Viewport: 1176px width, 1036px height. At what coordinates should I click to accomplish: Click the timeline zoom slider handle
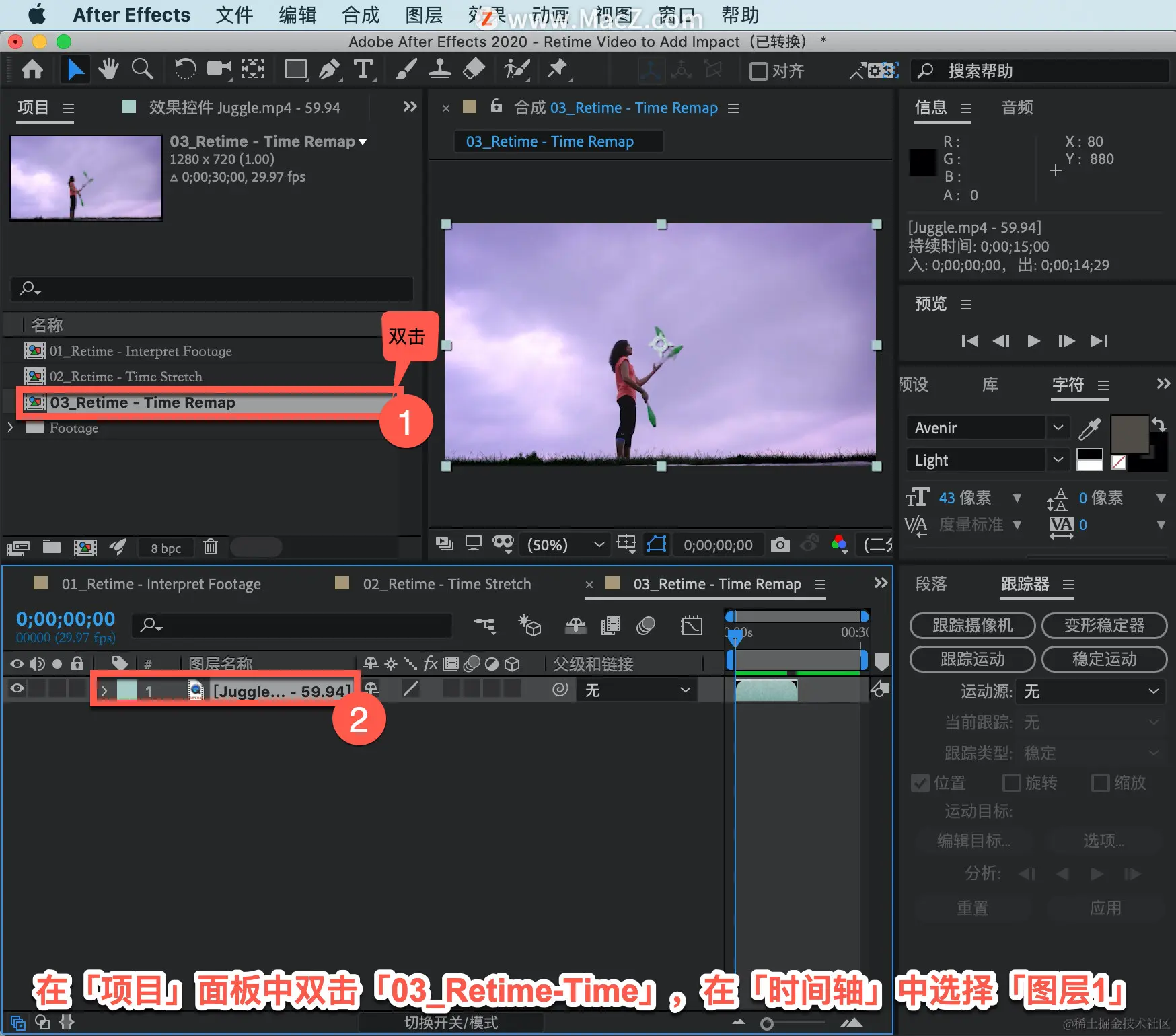766,1023
